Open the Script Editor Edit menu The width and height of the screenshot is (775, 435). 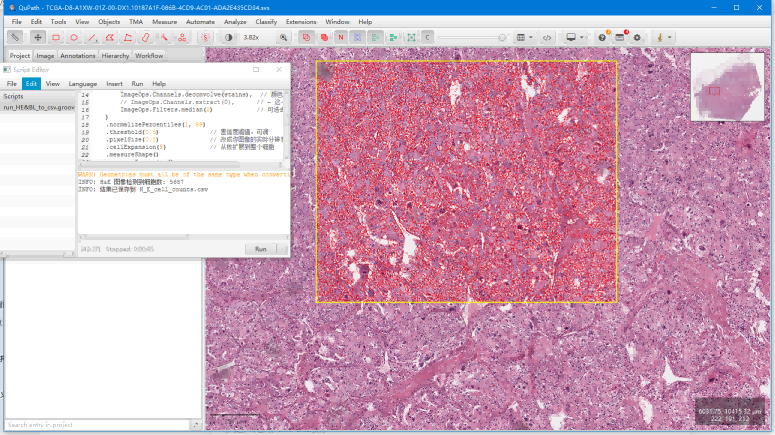click(31, 84)
